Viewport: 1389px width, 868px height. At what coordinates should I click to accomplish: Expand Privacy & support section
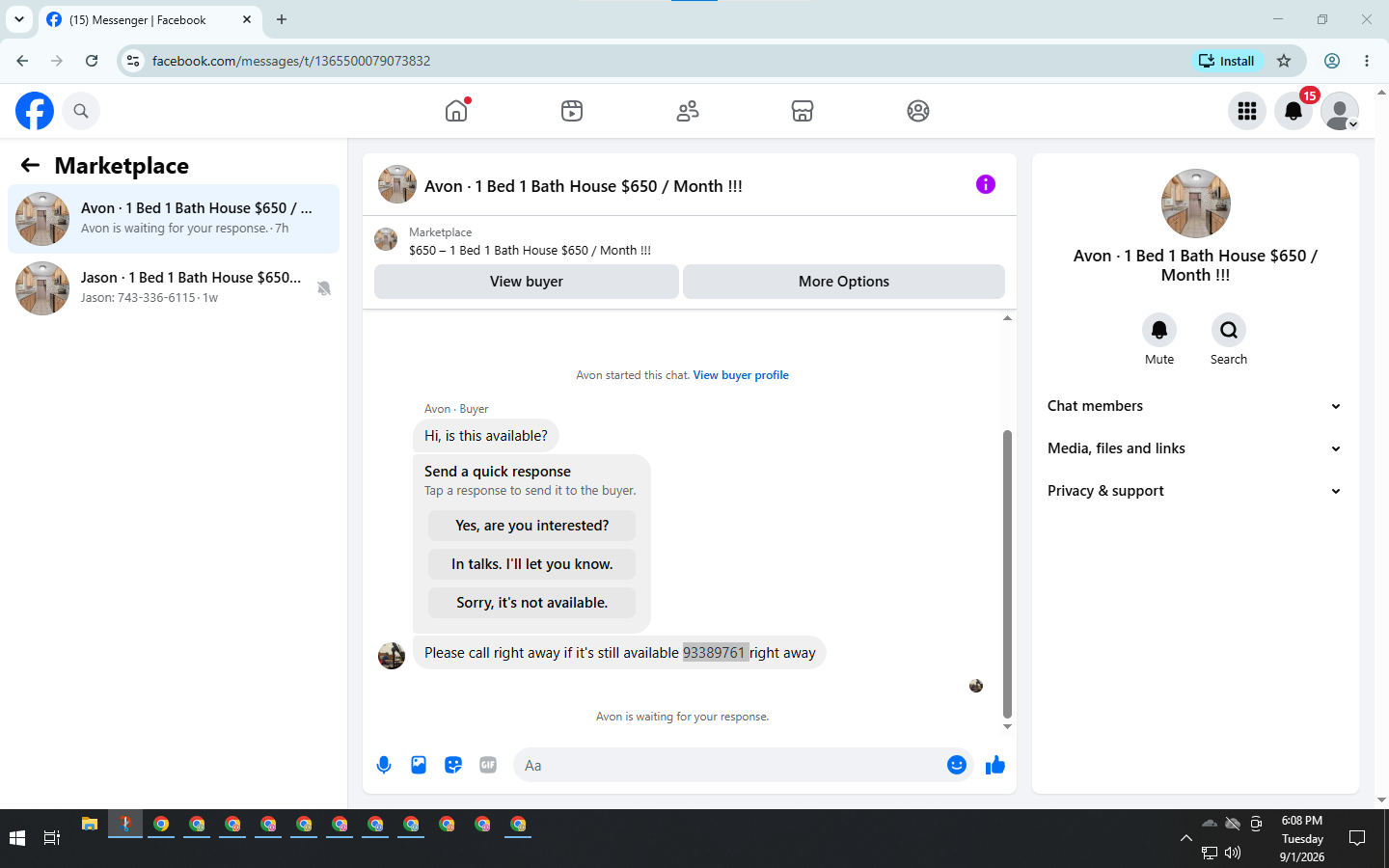pos(1195,491)
